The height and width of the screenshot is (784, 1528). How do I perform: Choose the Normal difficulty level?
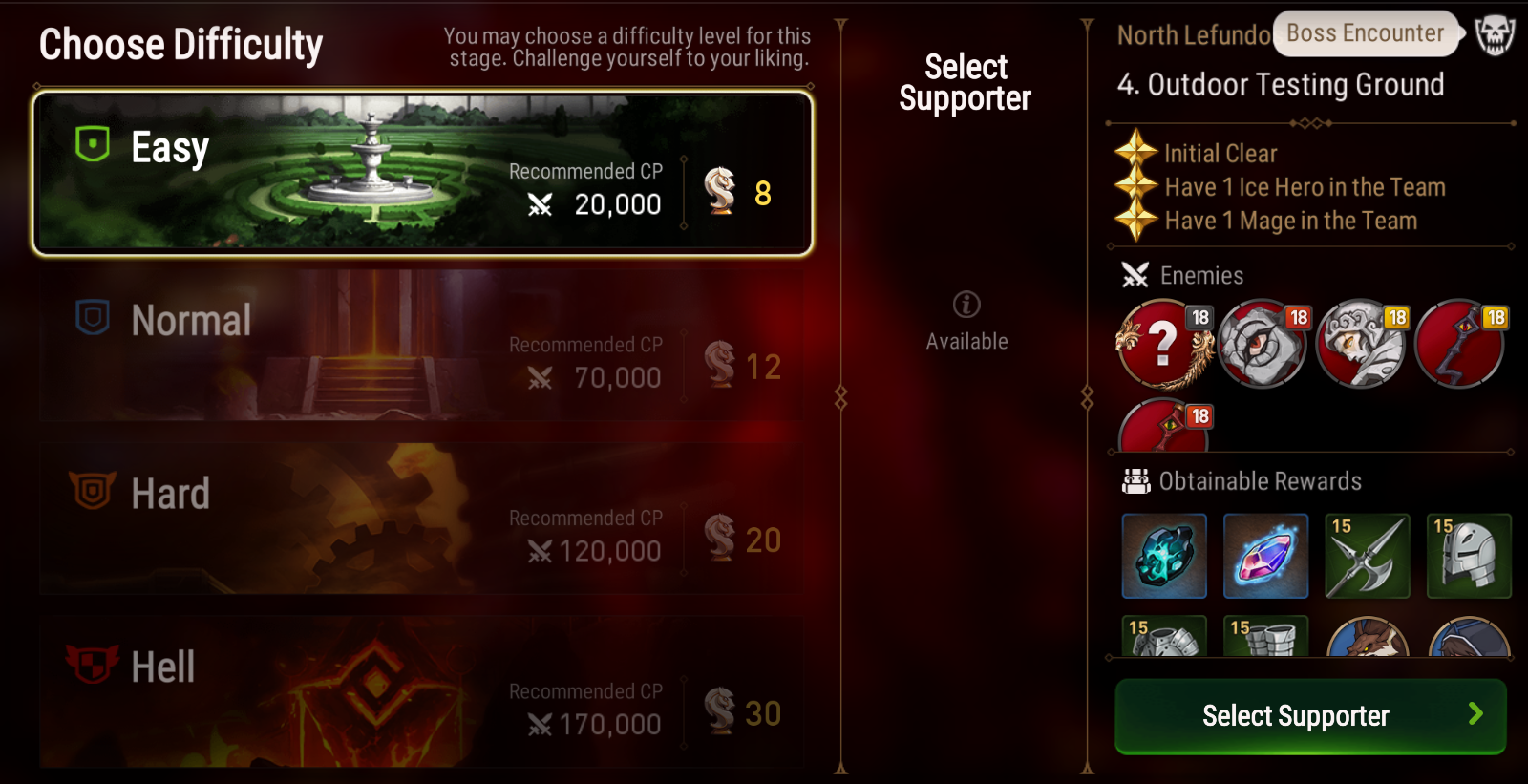[x=422, y=346]
